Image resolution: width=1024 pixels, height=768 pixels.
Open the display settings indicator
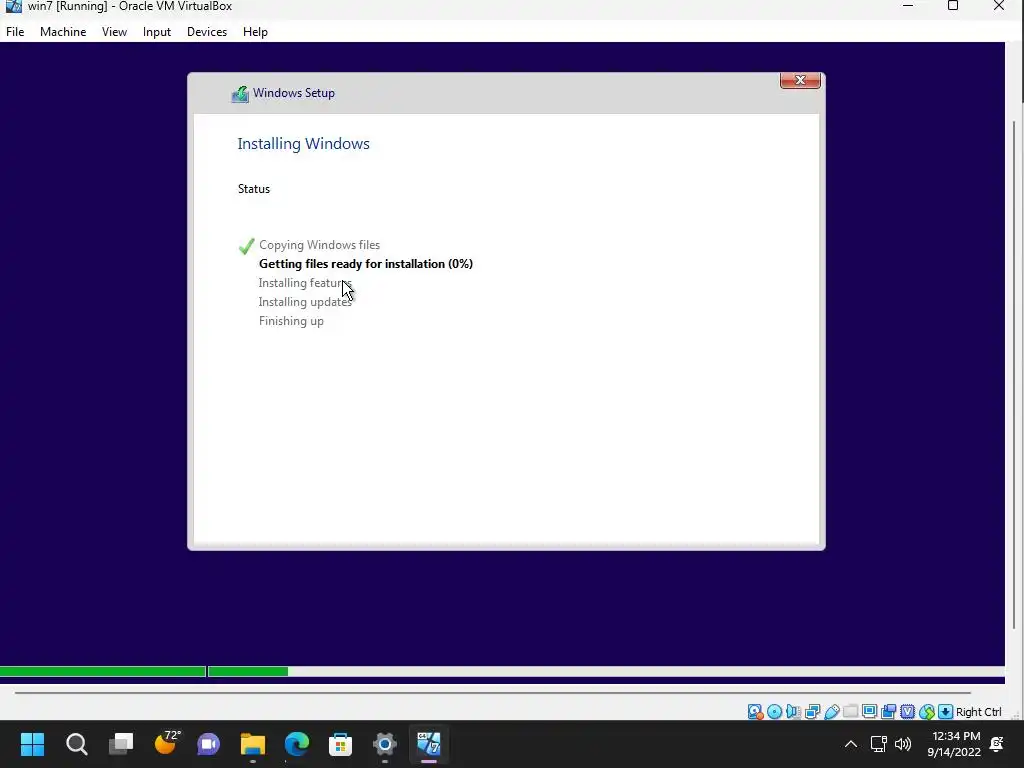pyautogui.click(x=869, y=712)
